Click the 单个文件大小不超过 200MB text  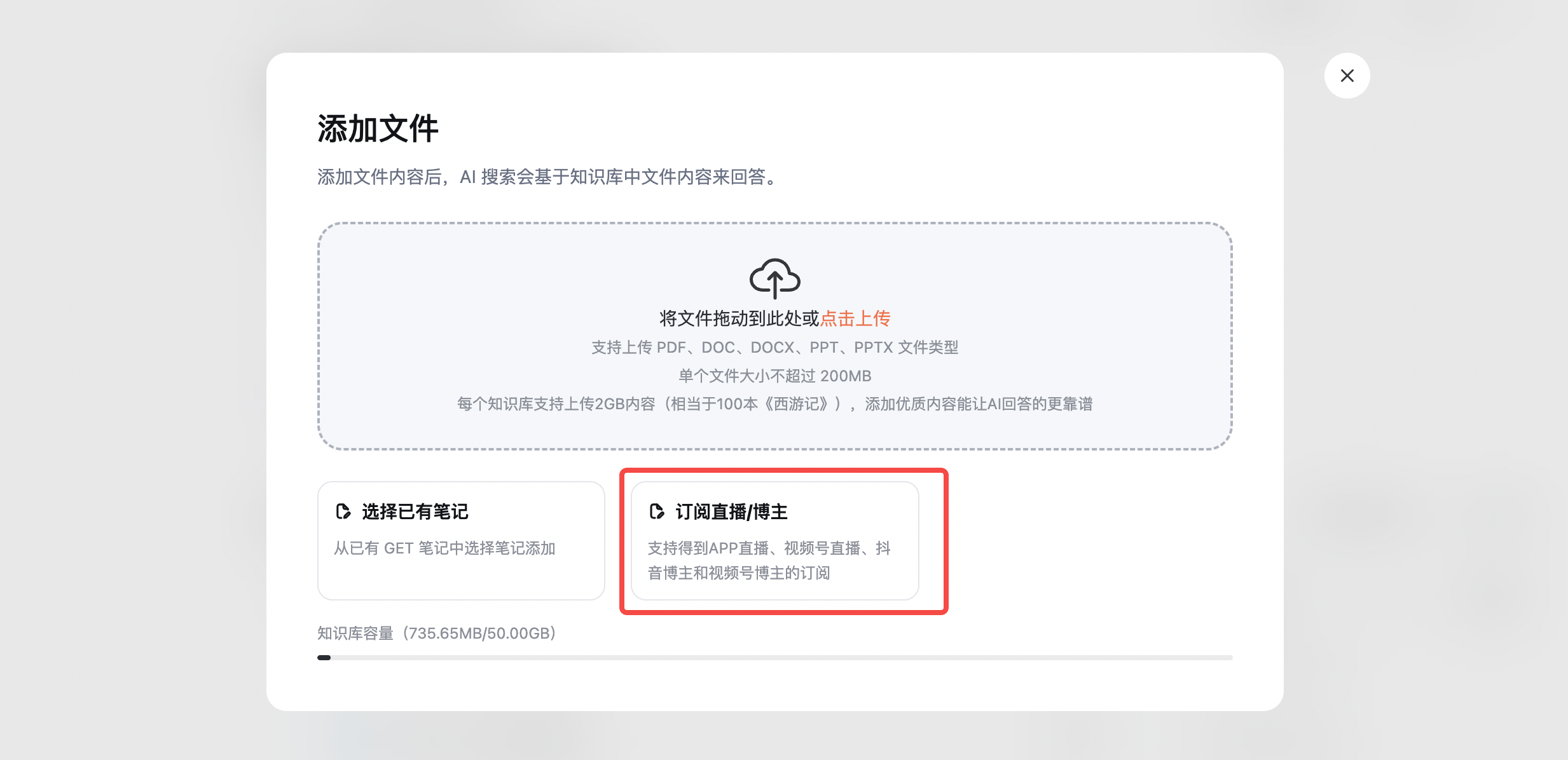pyautogui.click(x=774, y=376)
